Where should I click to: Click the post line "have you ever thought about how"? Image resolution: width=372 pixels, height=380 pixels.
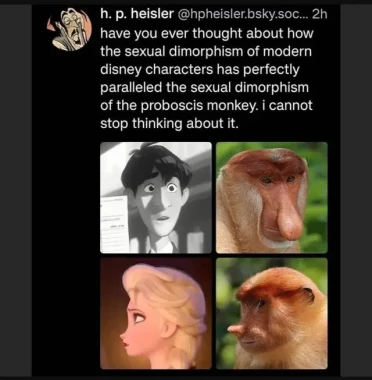click(x=207, y=33)
